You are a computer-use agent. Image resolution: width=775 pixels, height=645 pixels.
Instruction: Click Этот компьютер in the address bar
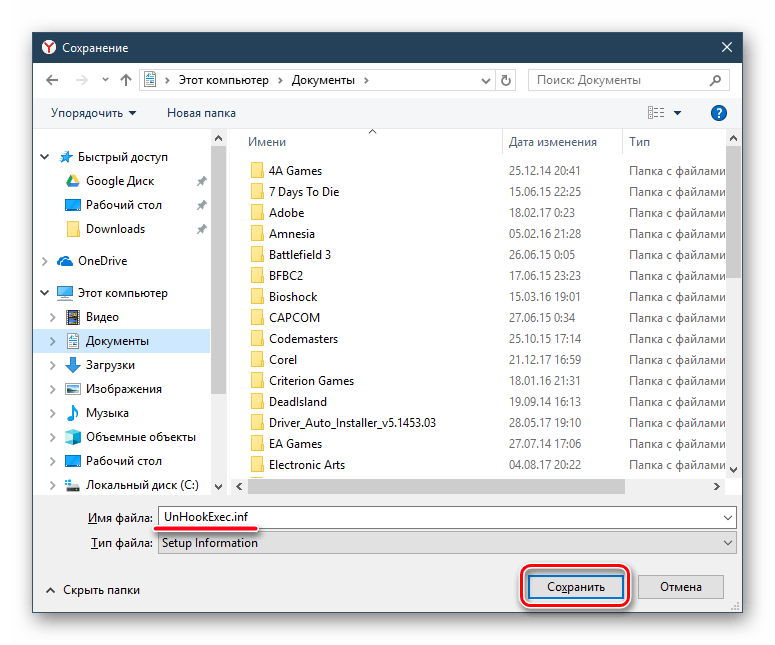click(x=223, y=80)
